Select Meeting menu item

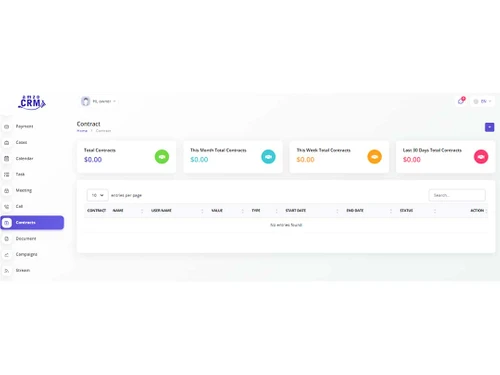click(x=24, y=190)
